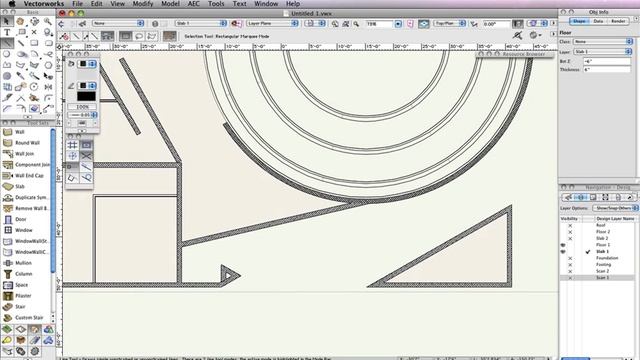Open the File menu
The image size is (640, 360).
point(78,4)
